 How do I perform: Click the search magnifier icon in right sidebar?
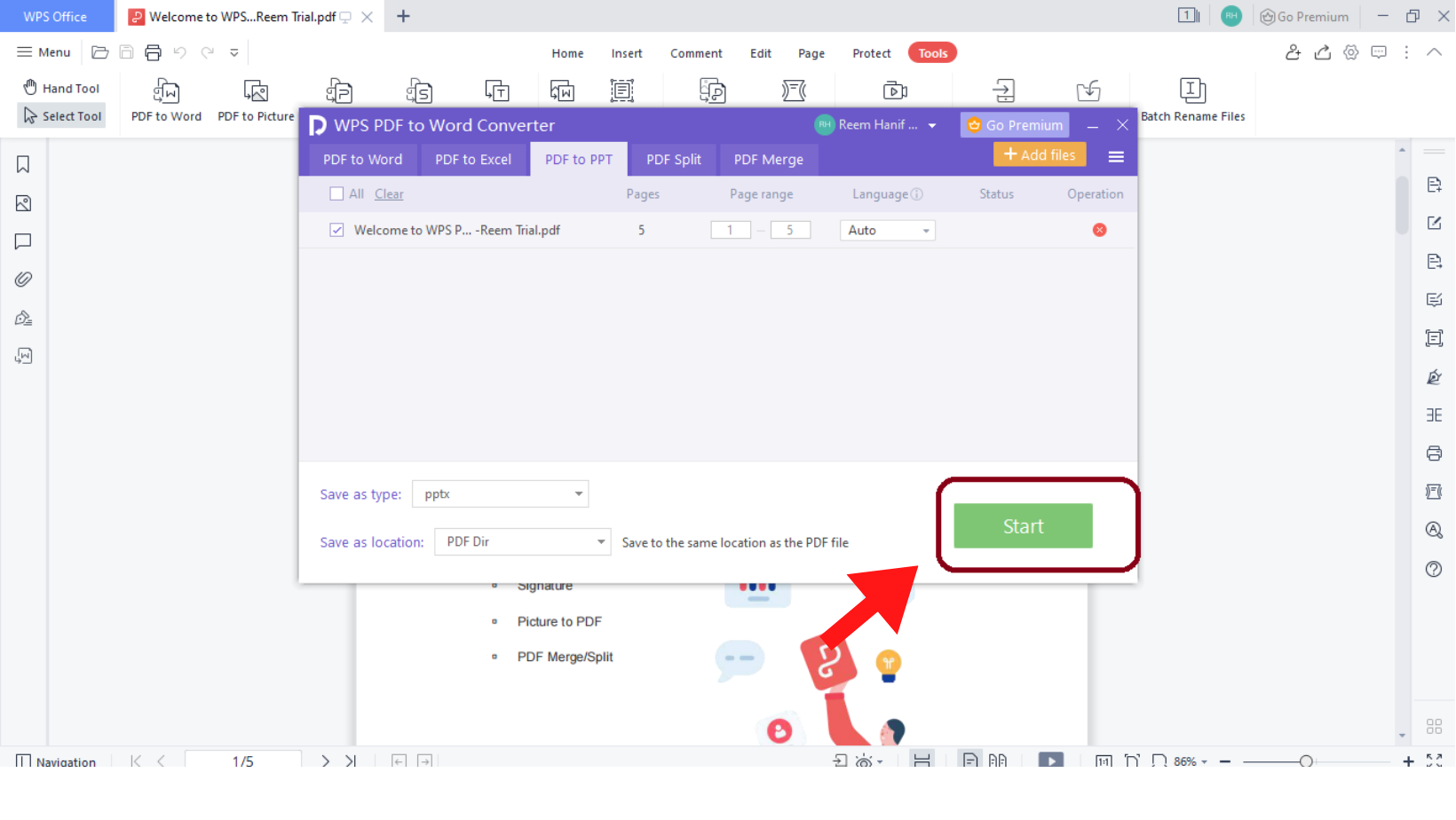tap(1434, 530)
